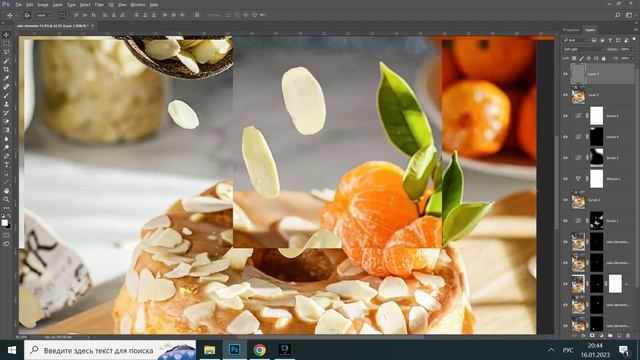Select the Zoom tool

click(x=6, y=200)
